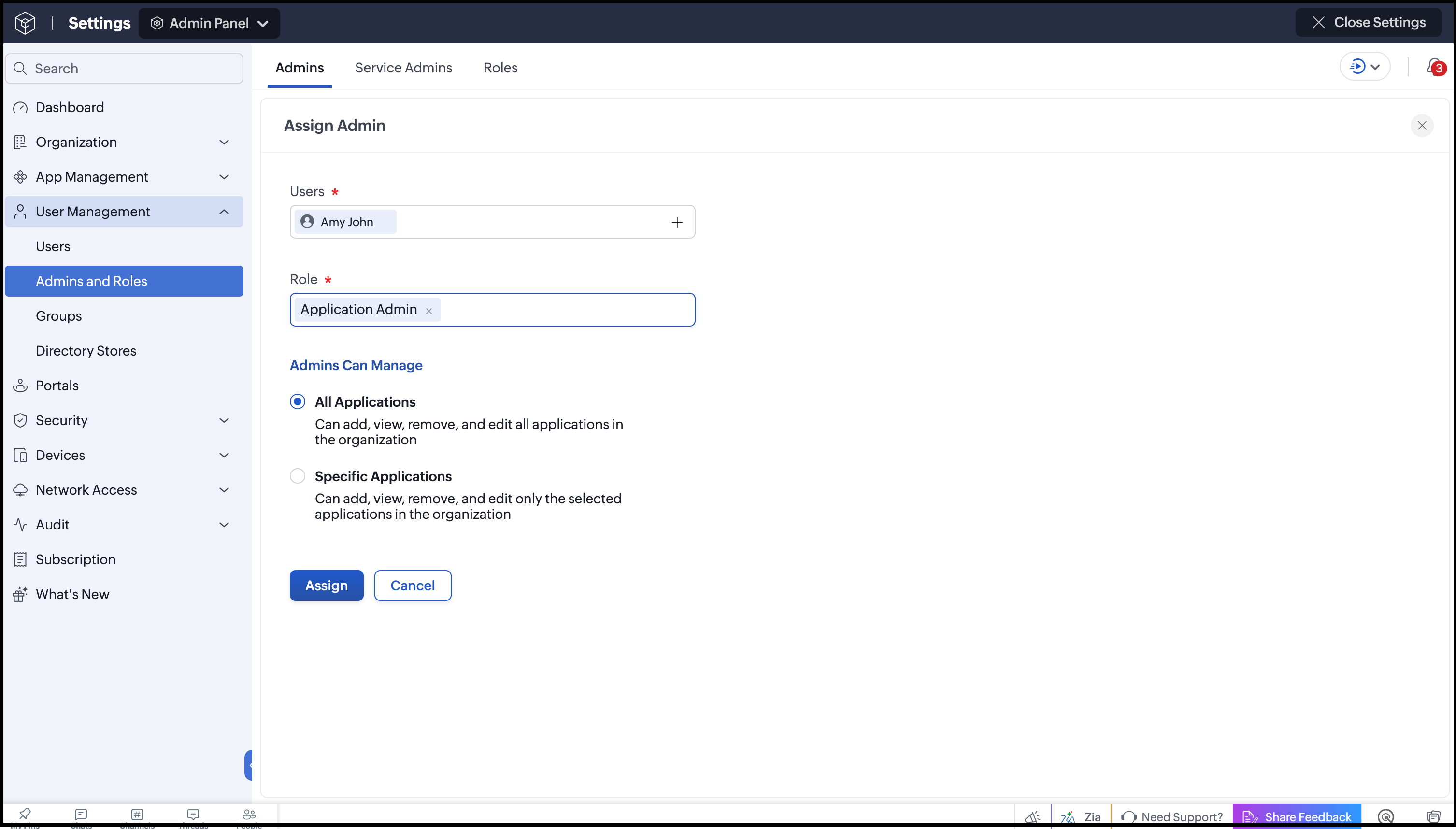Screen dimensions: 1456x829
Task: Select the Specific Applications radio button
Action: [x=297, y=476]
